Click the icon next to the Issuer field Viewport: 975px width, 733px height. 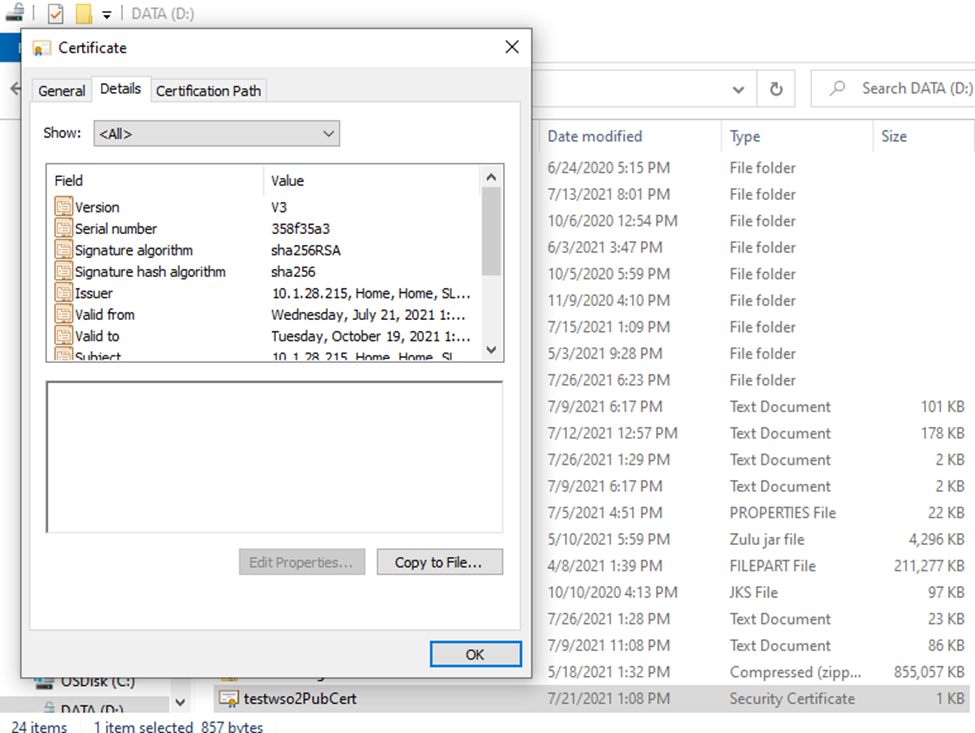point(62,292)
